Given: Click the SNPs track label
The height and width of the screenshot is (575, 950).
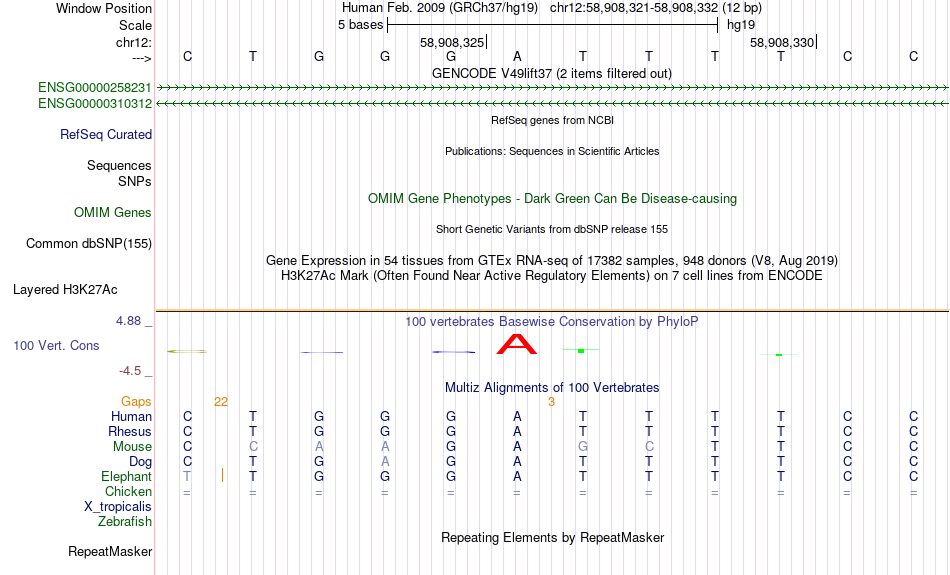Looking at the screenshot, I should 135,181.
